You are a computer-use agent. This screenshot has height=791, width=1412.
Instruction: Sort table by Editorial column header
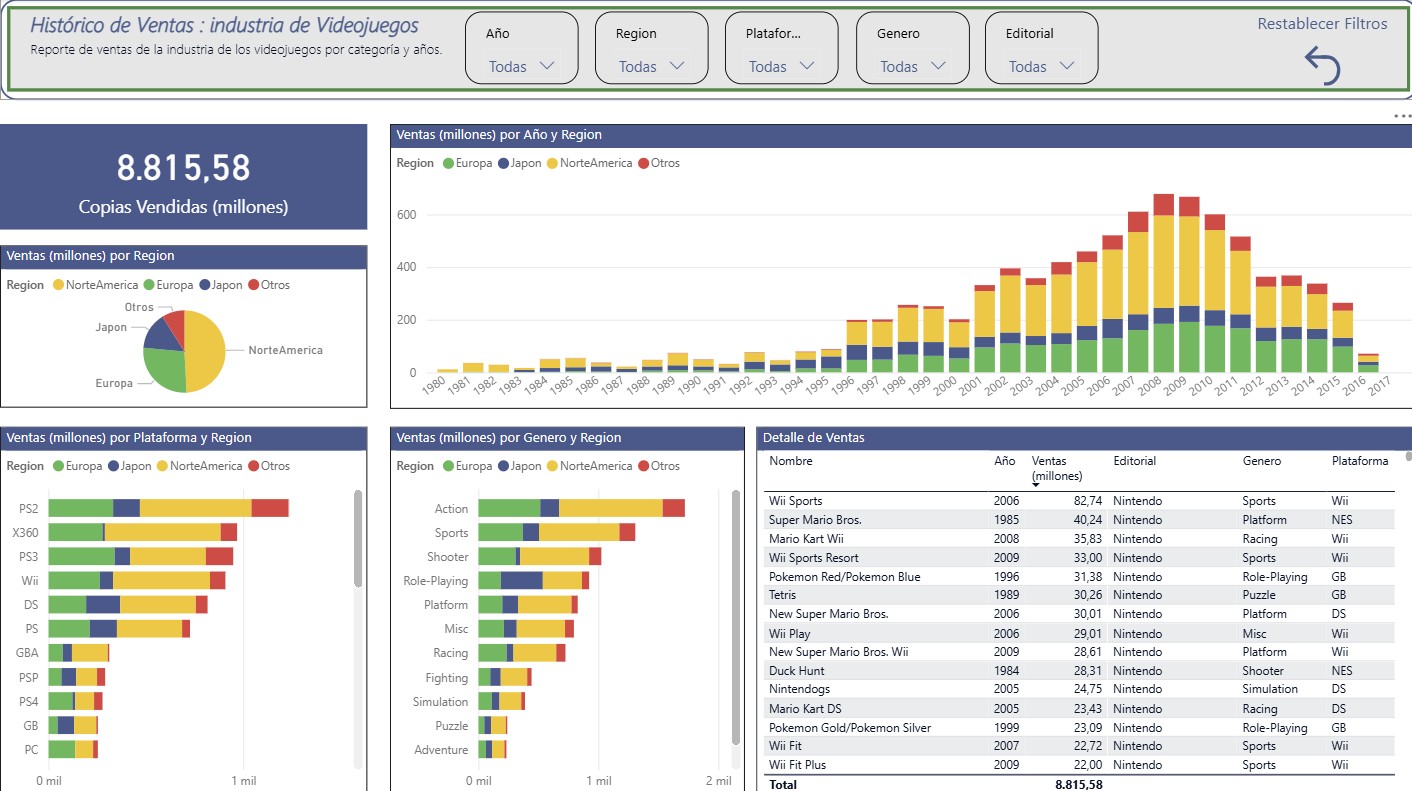coord(1134,461)
